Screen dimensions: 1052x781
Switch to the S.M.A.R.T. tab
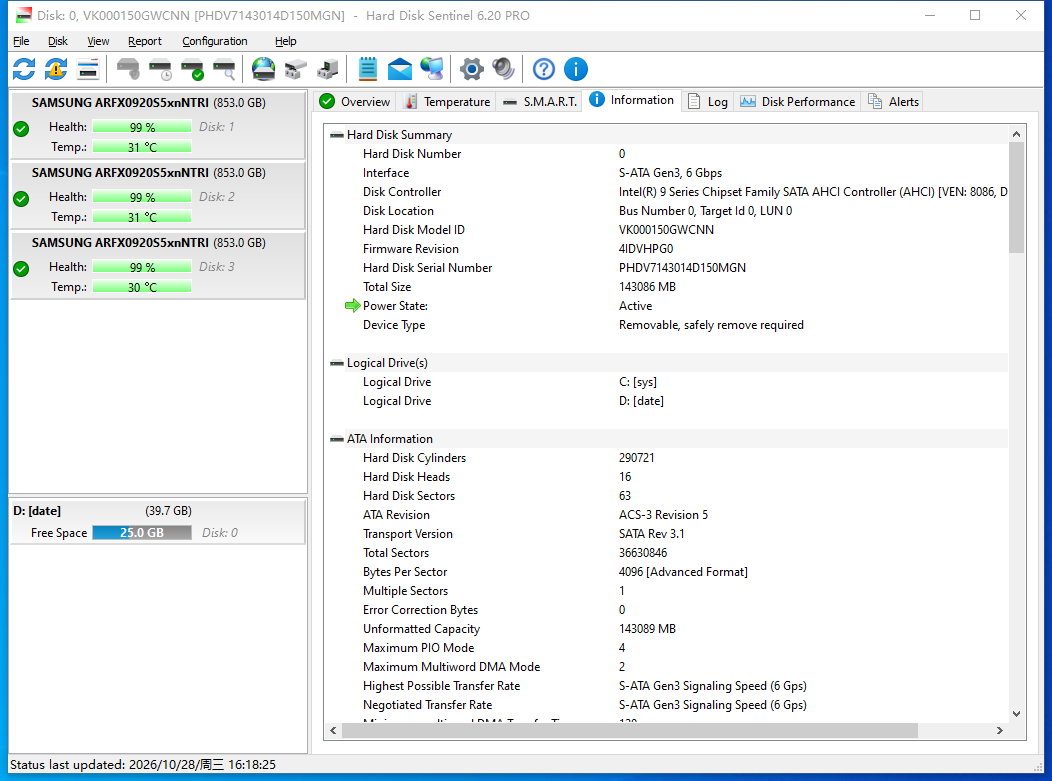pyautogui.click(x=539, y=101)
